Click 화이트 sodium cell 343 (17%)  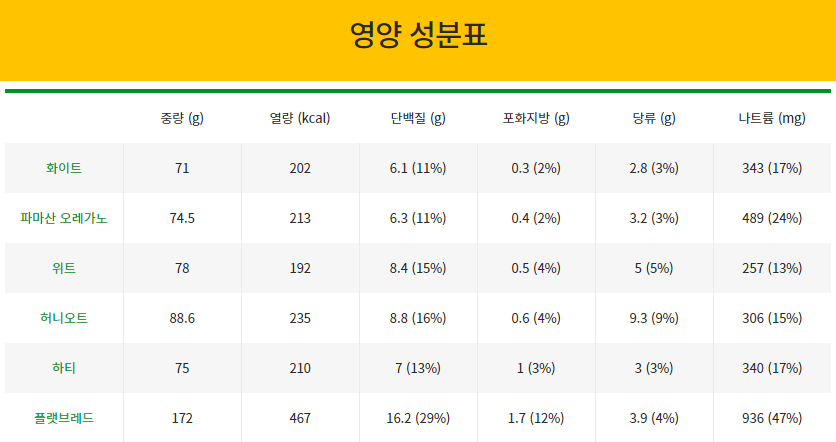coord(772,168)
